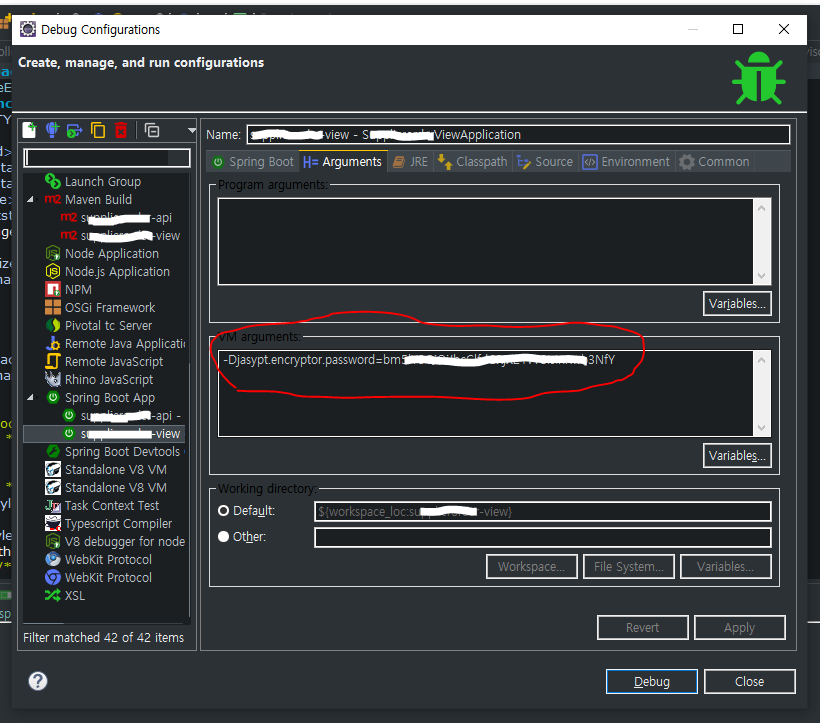Open the Environment tab
The height and width of the screenshot is (723, 820).
click(x=627, y=162)
